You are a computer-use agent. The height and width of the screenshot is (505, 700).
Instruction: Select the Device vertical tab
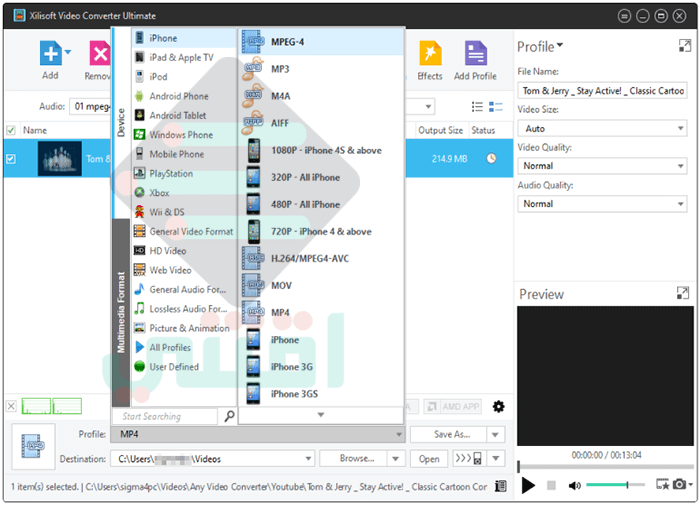[x=121, y=123]
